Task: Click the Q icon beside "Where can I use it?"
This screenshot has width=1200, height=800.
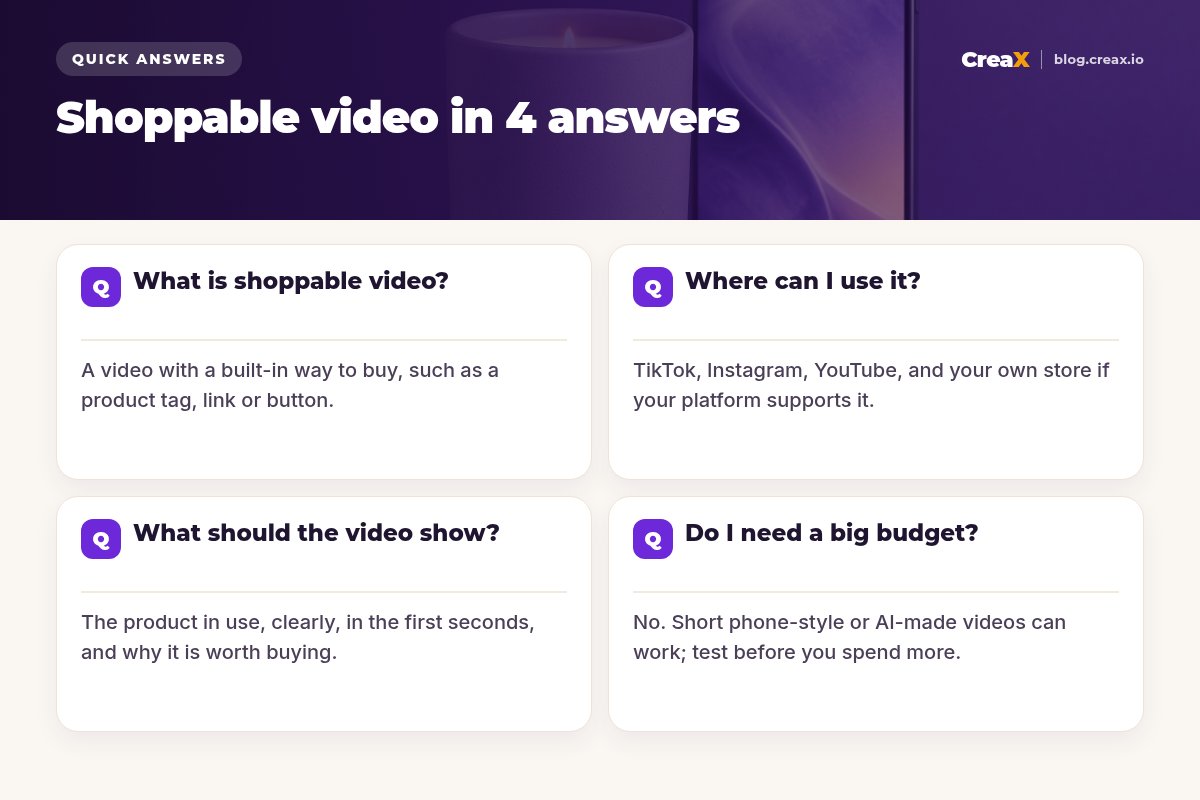Action: coord(653,287)
